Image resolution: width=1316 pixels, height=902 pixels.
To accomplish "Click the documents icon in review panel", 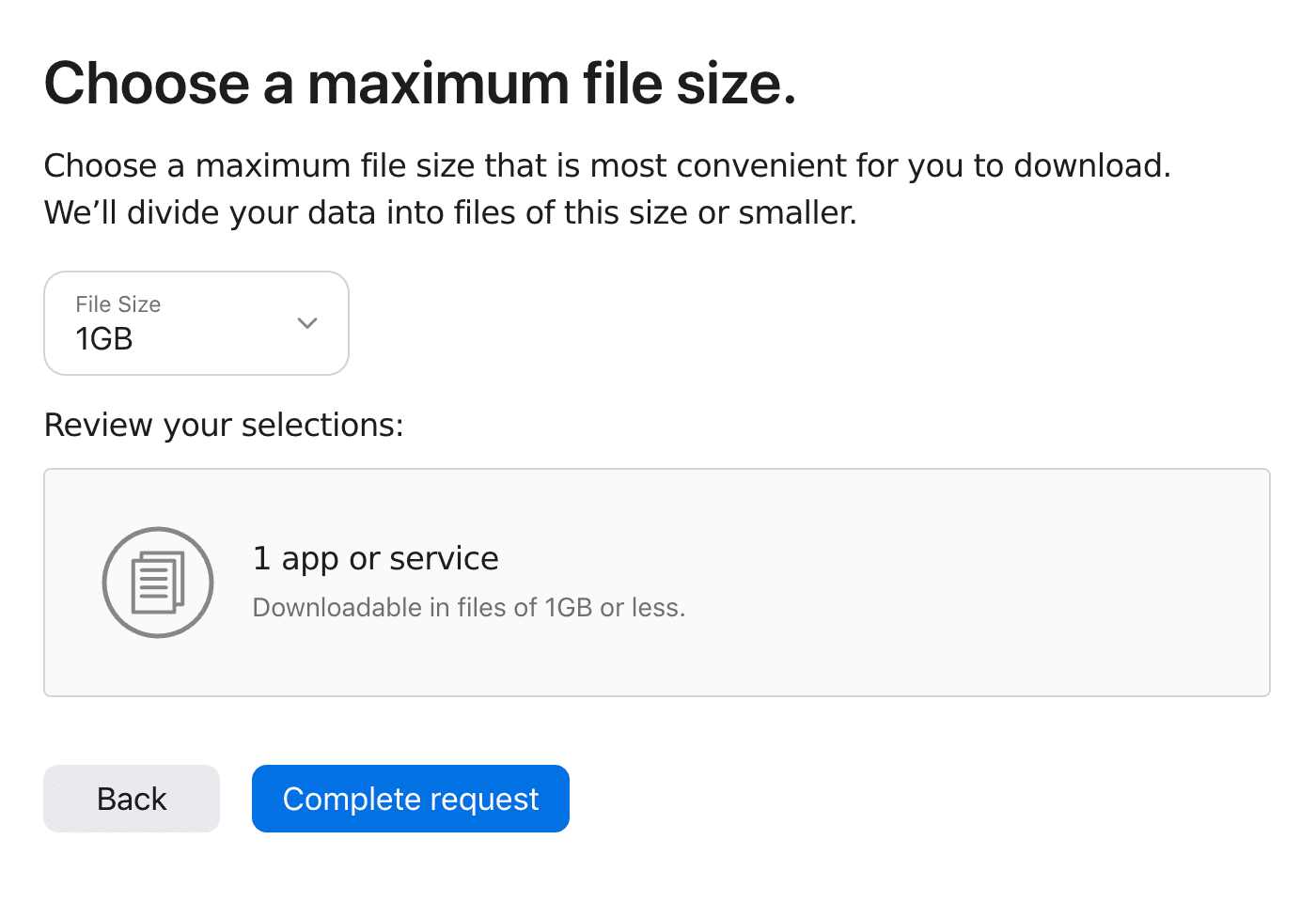I will [x=158, y=583].
